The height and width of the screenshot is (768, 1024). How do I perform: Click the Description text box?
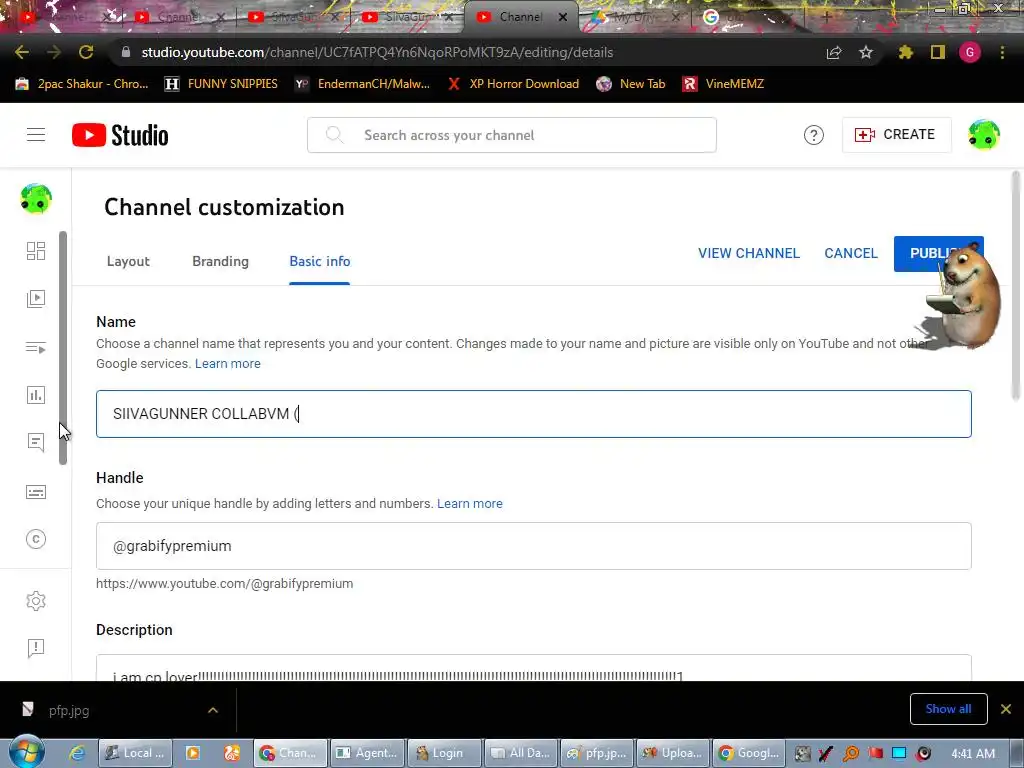534,668
